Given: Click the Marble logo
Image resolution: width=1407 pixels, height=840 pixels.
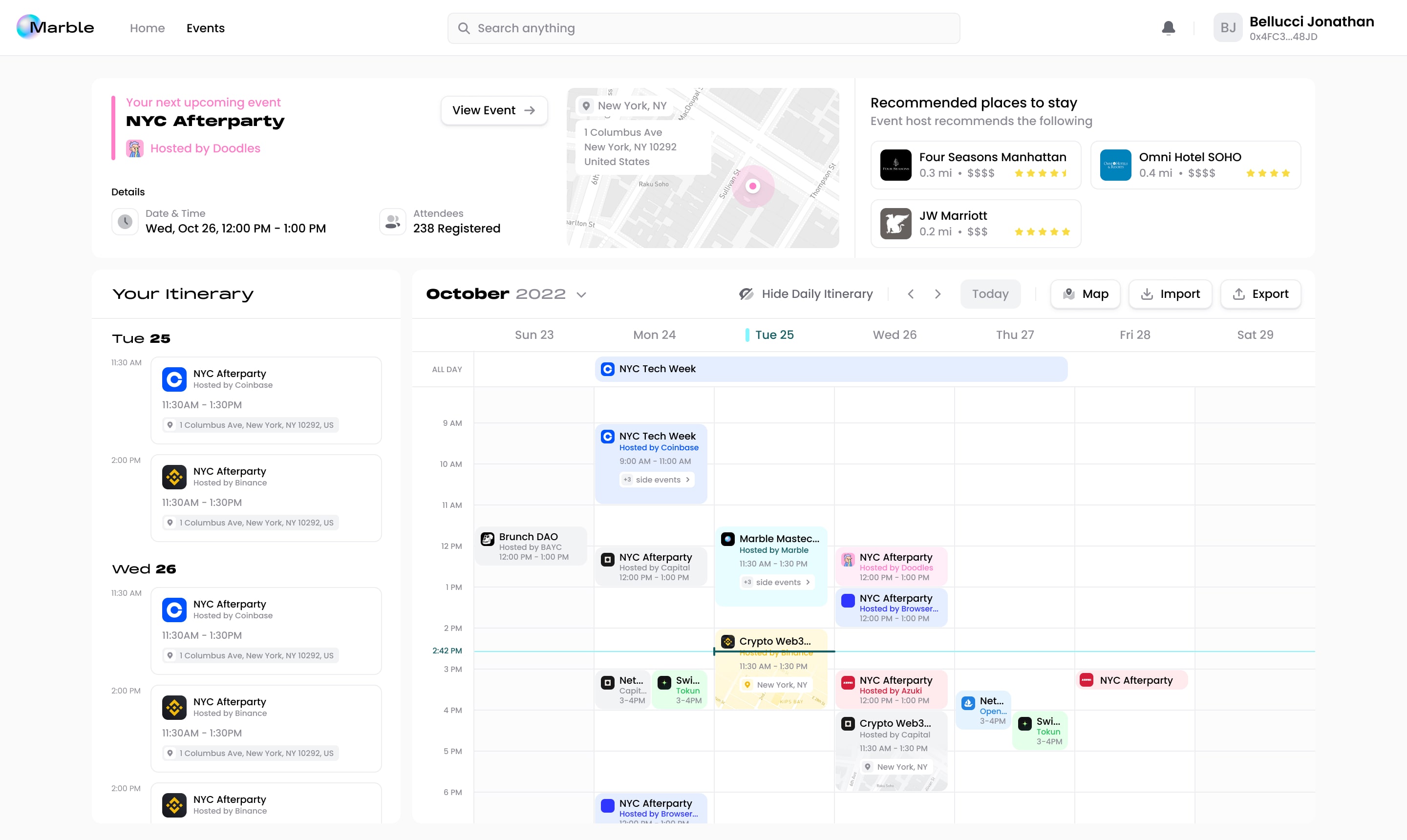Looking at the screenshot, I should [55, 27].
